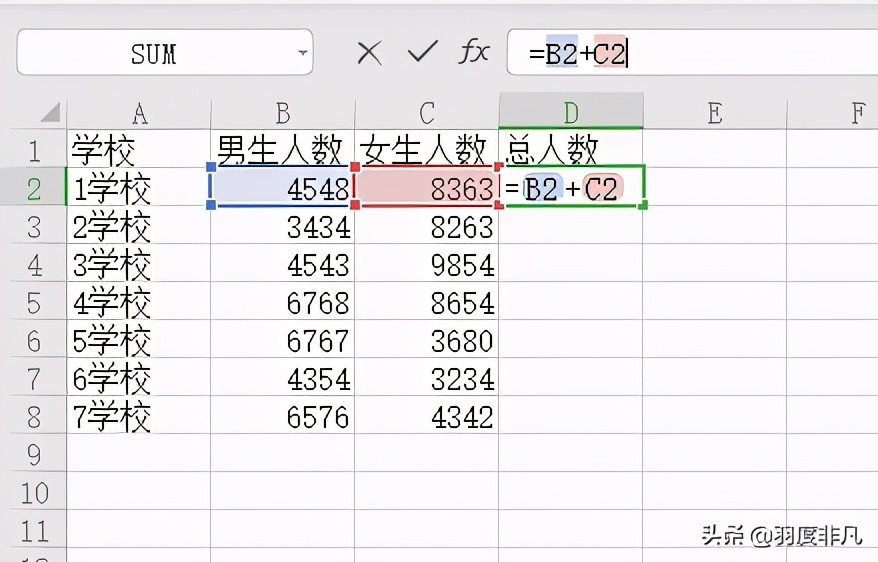Select row 11 header

click(34, 530)
